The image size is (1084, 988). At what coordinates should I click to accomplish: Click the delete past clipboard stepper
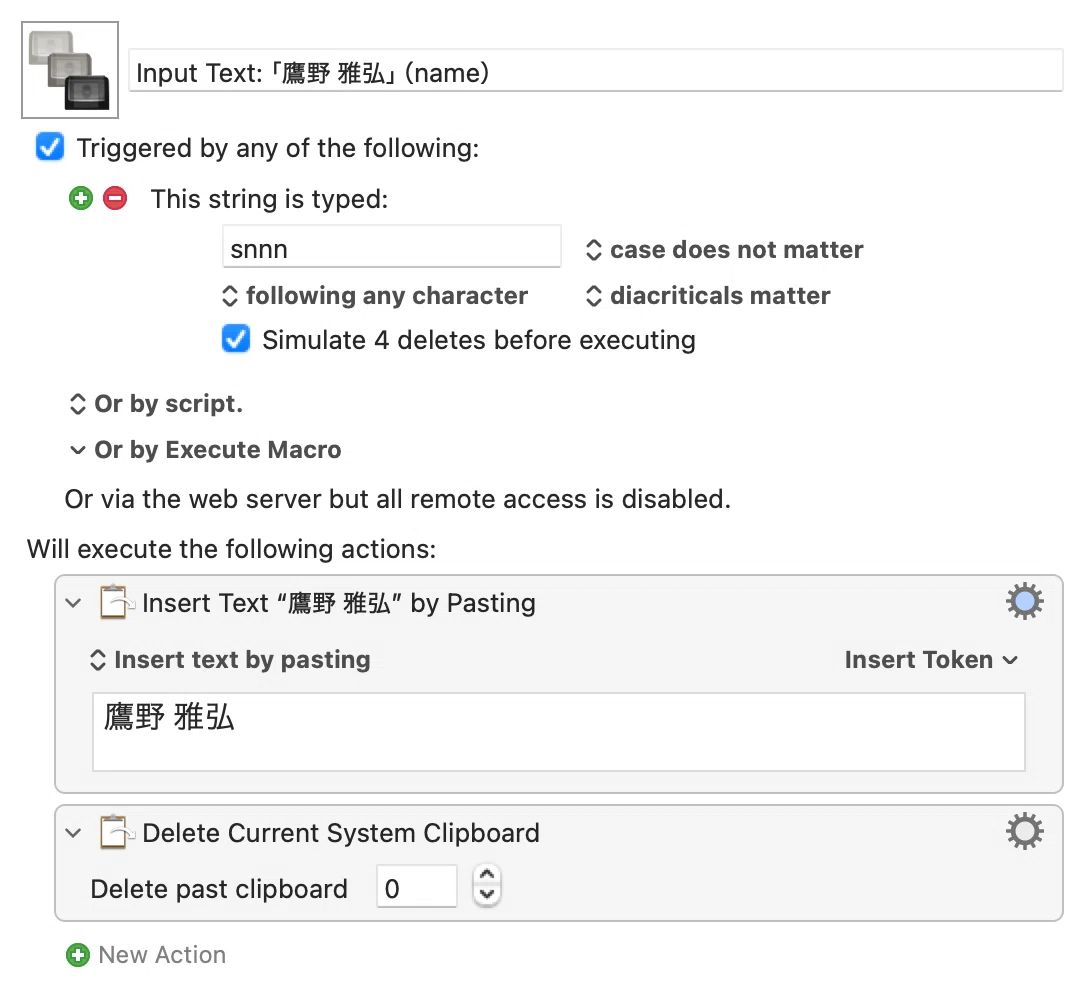pos(487,885)
